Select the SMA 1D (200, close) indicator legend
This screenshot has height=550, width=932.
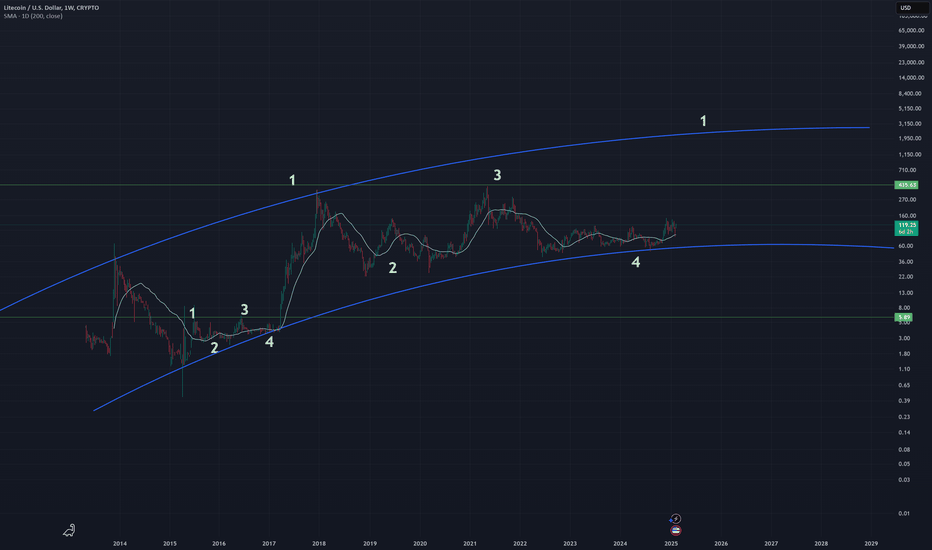point(33,16)
